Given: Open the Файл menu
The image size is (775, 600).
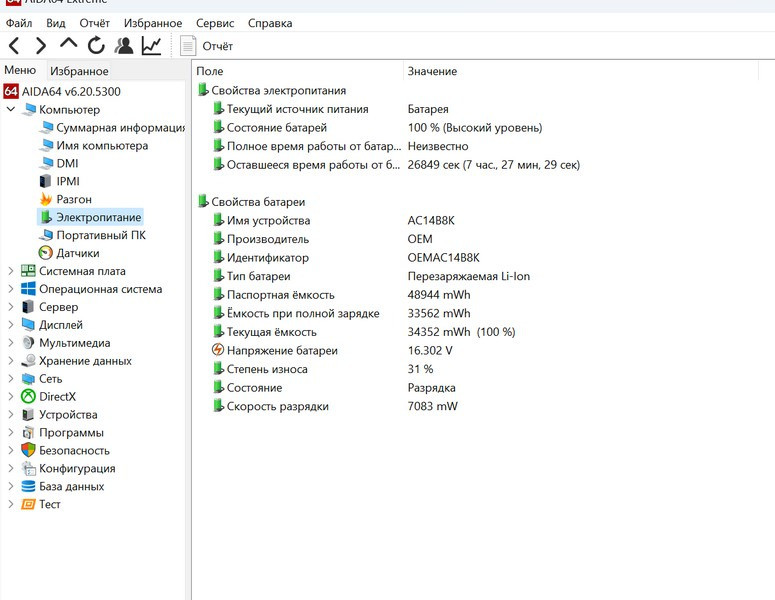Looking at the screenshot, I should [19, 23].
